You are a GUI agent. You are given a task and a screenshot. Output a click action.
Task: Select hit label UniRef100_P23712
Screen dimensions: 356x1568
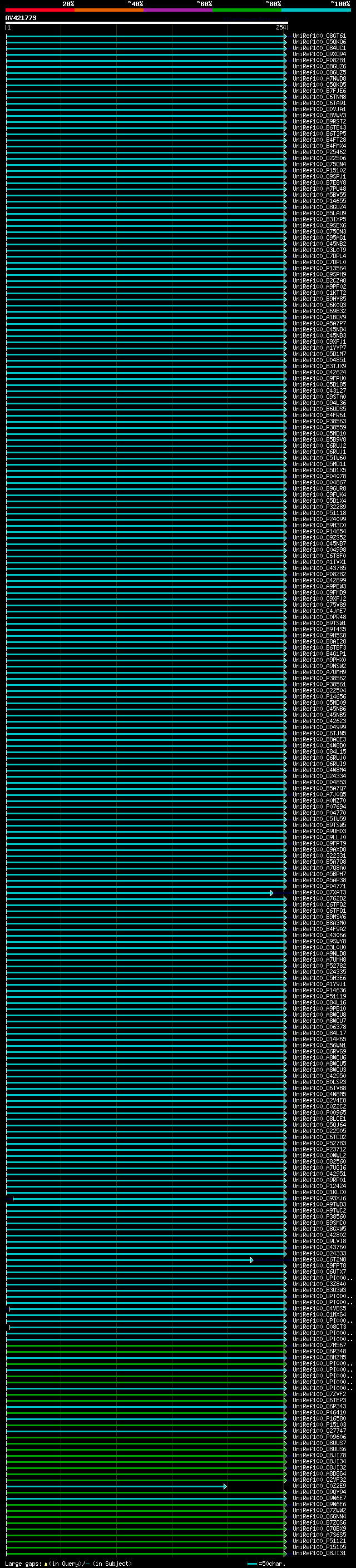pyautogui.click(x=319, y=1149)
